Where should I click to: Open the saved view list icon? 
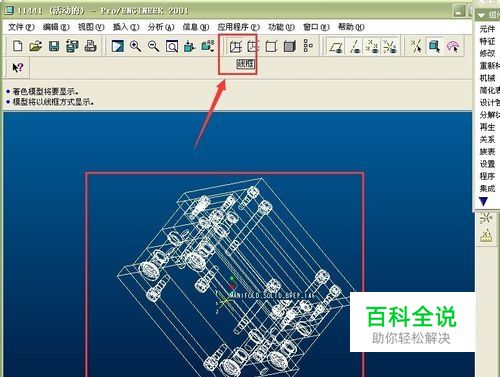pyautogui.click(x=208, y=46)
